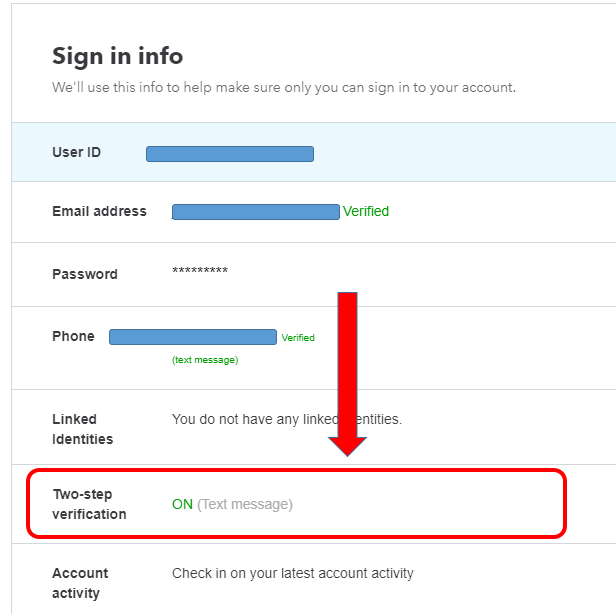The height and width of the screenshot is (614, 616).
Task: Click the Sign in info heading
Action: coord(117,56)
